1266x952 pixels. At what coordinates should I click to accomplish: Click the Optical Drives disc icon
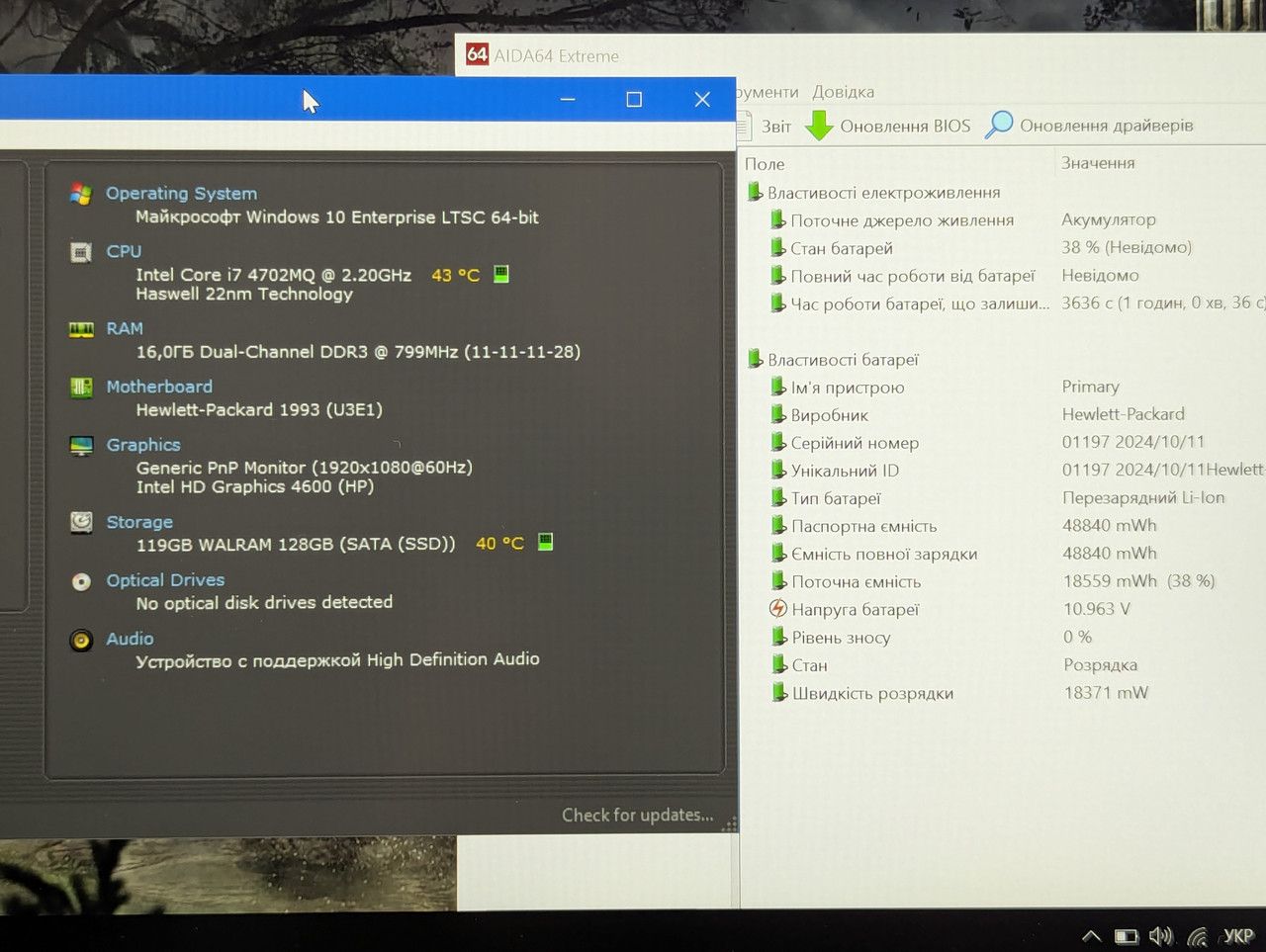point(81,581)
